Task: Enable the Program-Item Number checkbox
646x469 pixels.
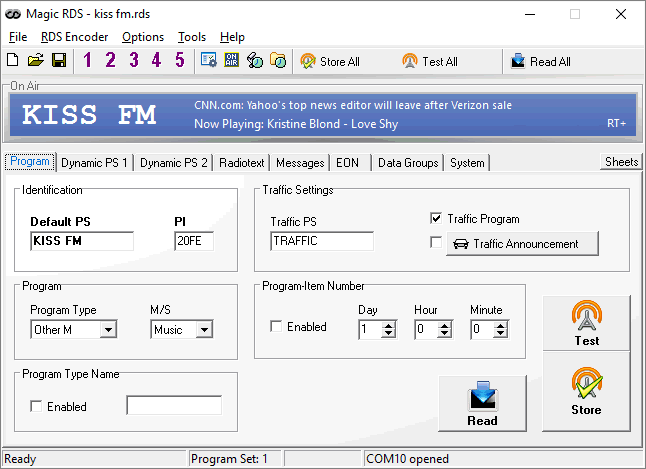Action: click(276, 326)
